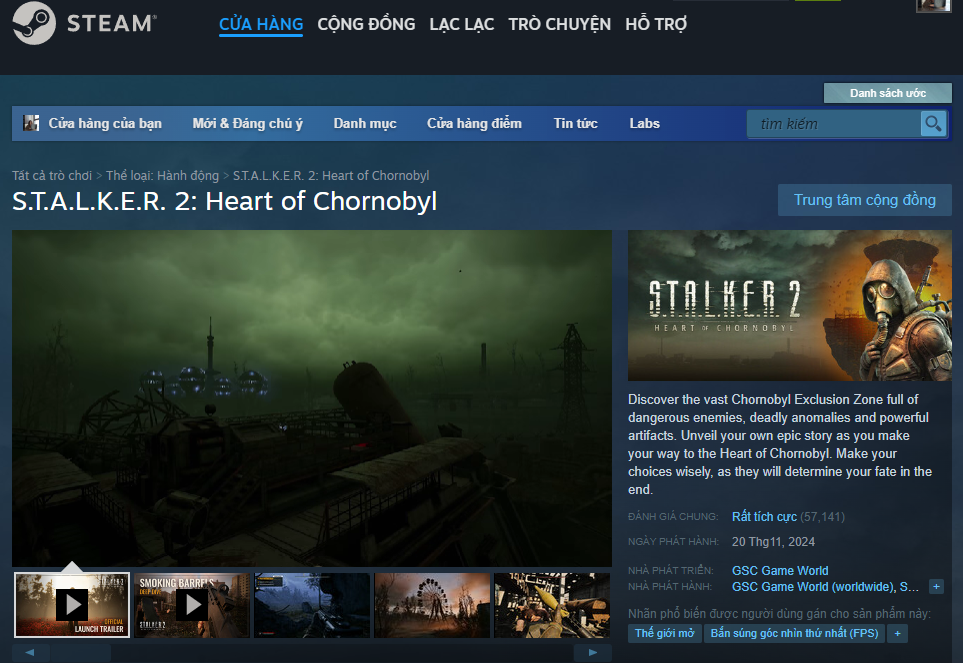Image resolution: width=963 pixels, height=663 pixels.
Task: Focus the tìm kiếm search field
Action: point(834,123)
